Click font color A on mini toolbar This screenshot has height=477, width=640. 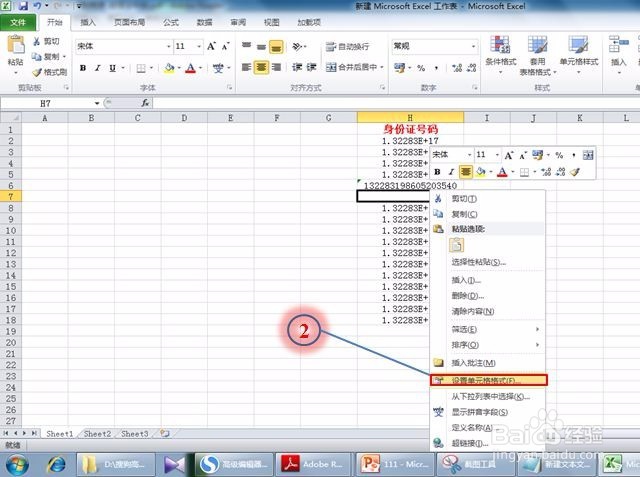click(502, 172)
